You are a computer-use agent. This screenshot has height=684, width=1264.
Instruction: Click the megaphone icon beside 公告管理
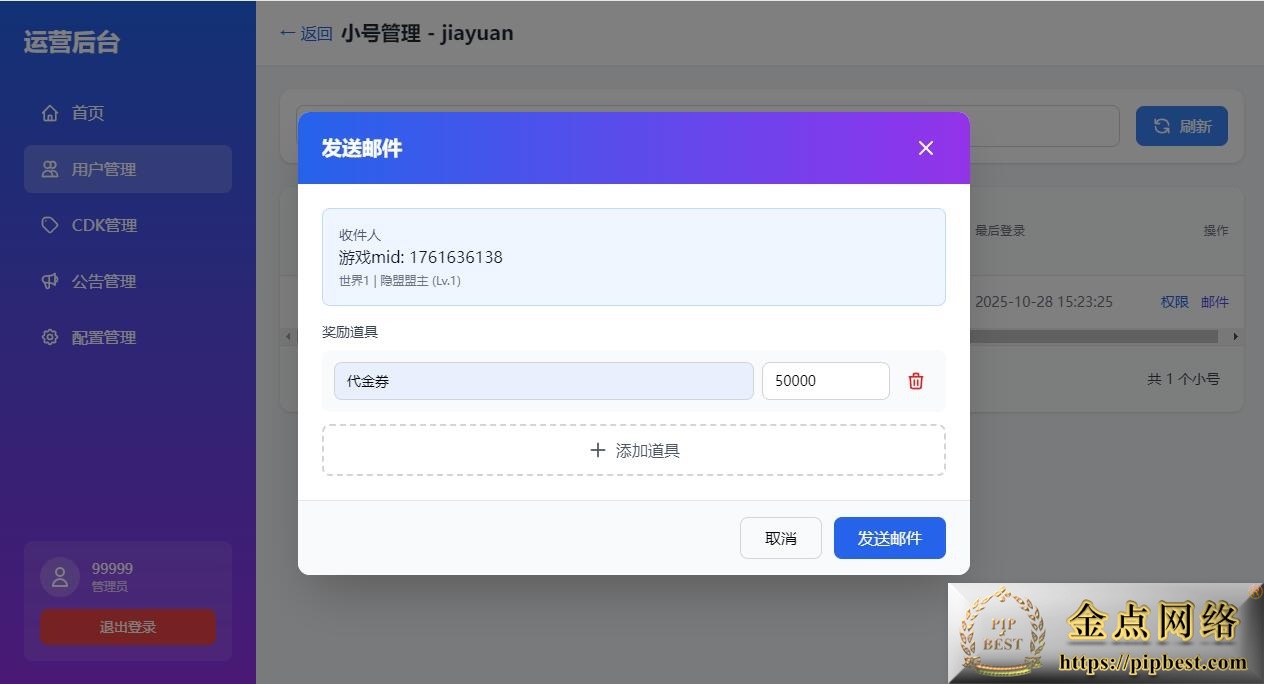click(x=51, y=281)
